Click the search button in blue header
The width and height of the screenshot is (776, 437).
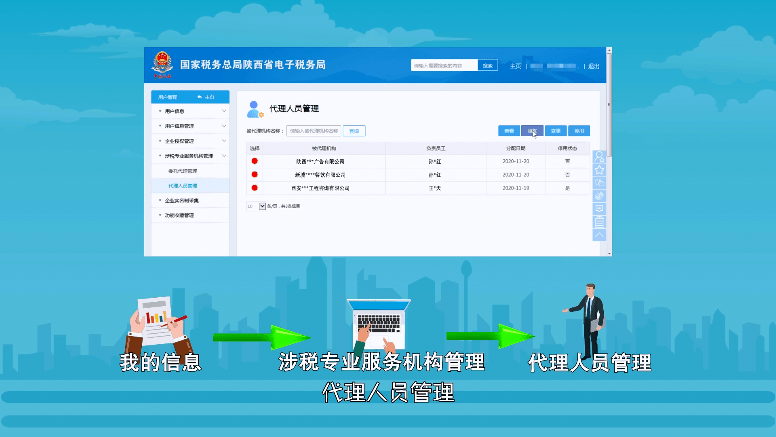[x=487, y=65]
